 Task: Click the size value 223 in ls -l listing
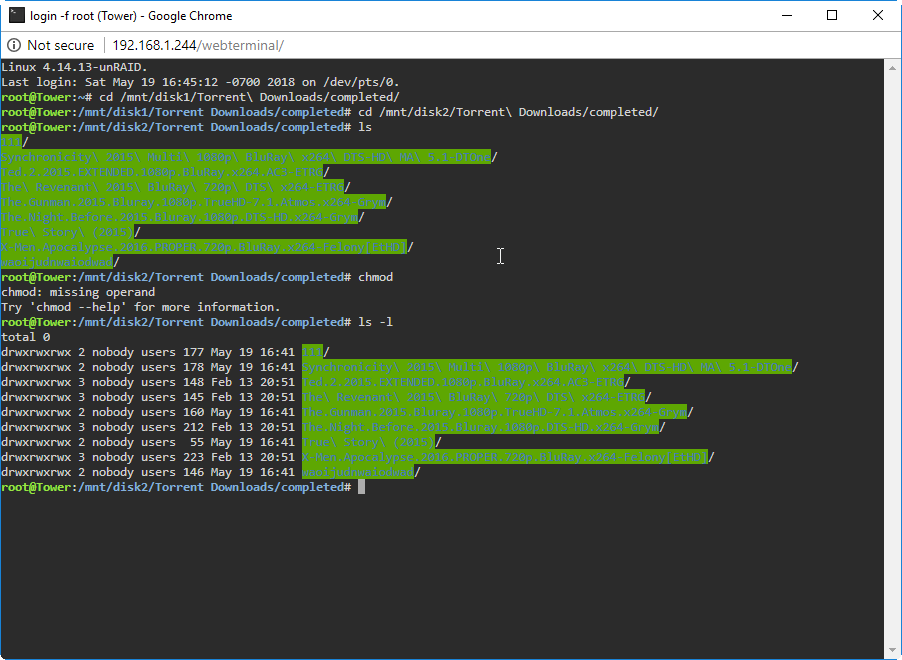tap(193, 457)
